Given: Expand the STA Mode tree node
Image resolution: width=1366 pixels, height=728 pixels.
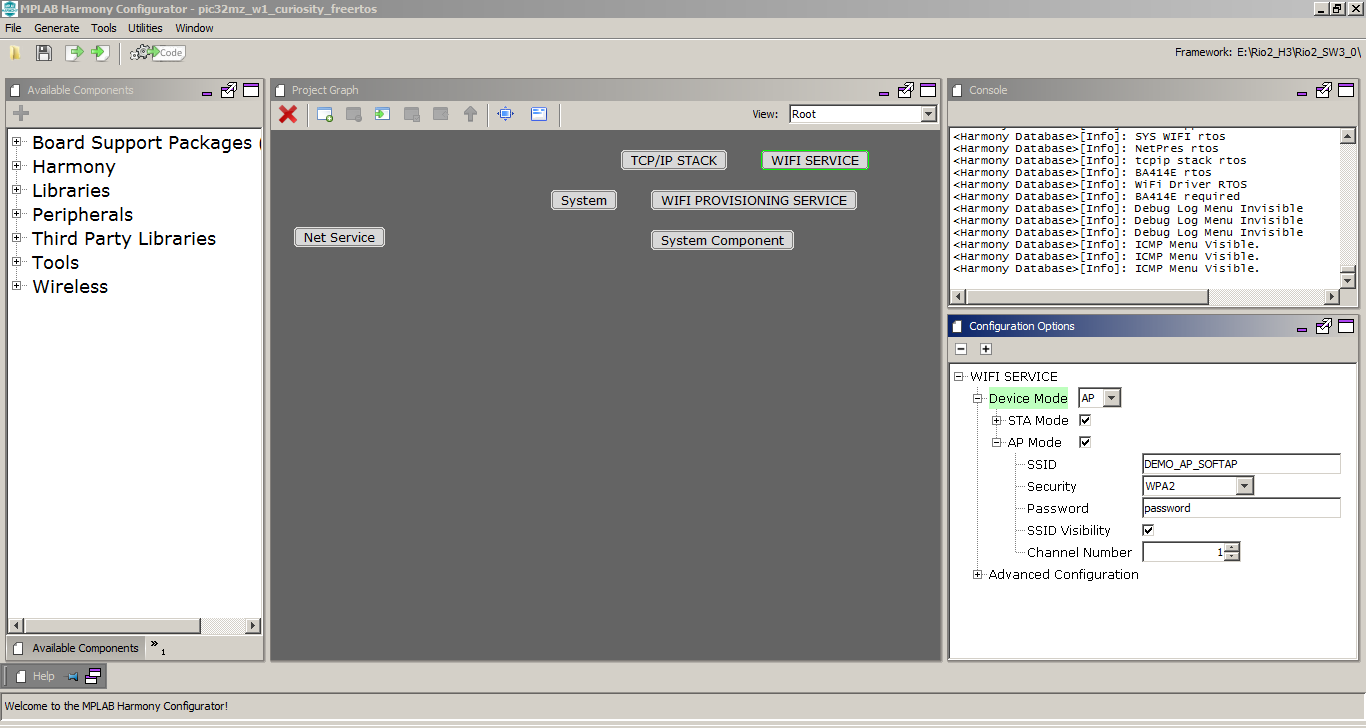Looking at the screenshot, I should pyautogui.click(x=997, y=420).
